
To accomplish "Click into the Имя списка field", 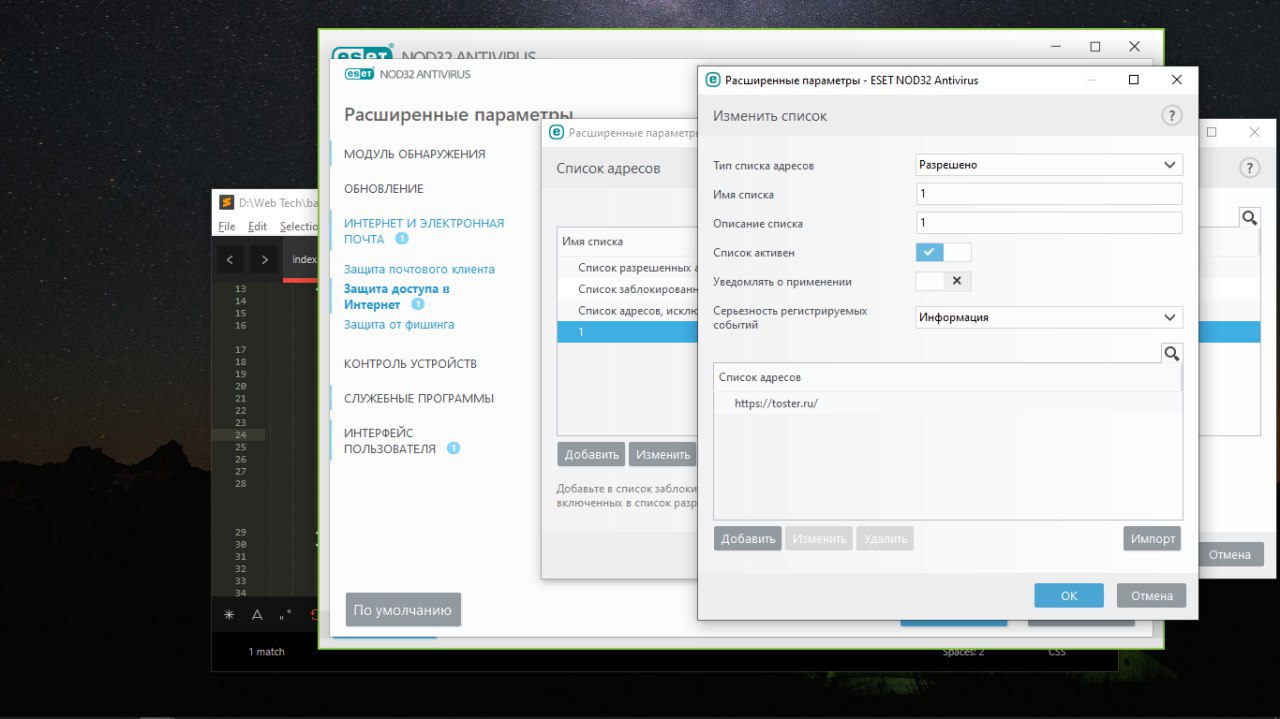I will coord(1049,194).
